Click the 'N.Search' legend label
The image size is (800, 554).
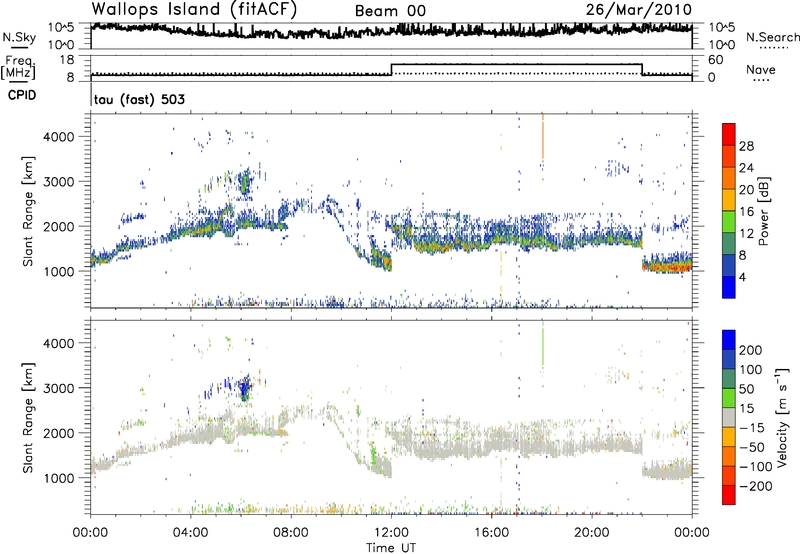(772, 37)
